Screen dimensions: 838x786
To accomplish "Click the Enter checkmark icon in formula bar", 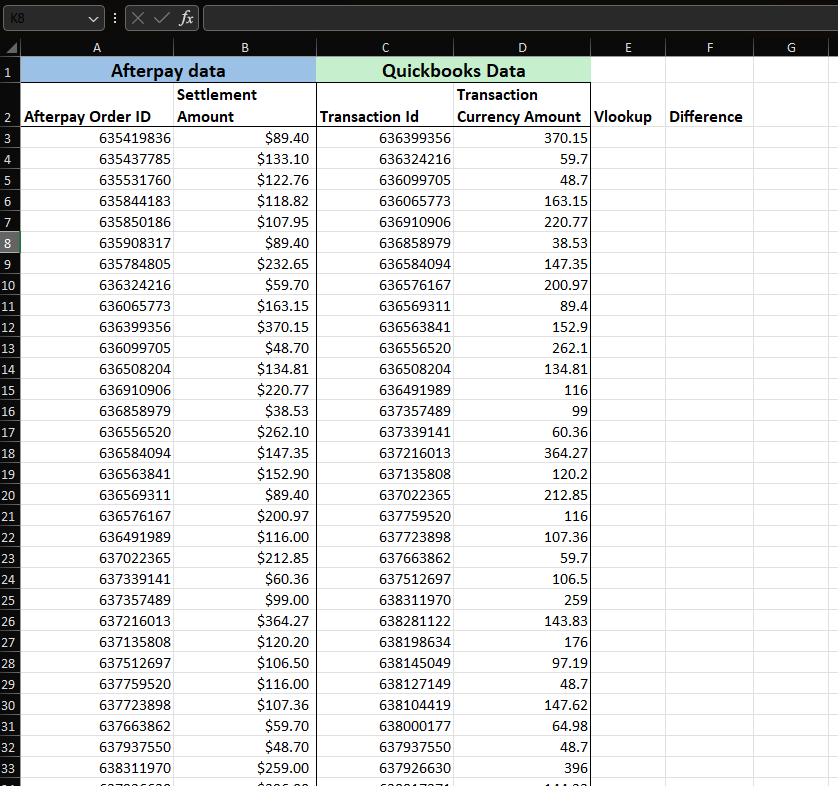I will (162, 18).
